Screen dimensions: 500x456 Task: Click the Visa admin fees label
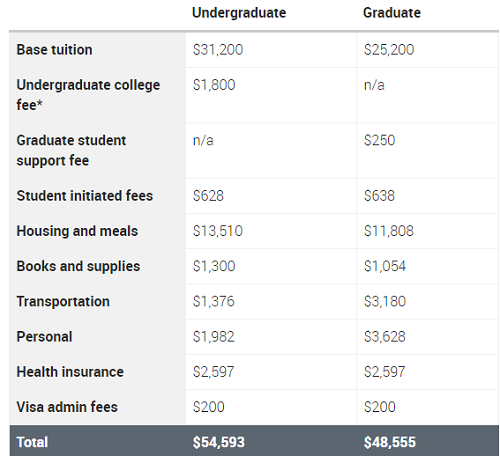pos(67,407)
